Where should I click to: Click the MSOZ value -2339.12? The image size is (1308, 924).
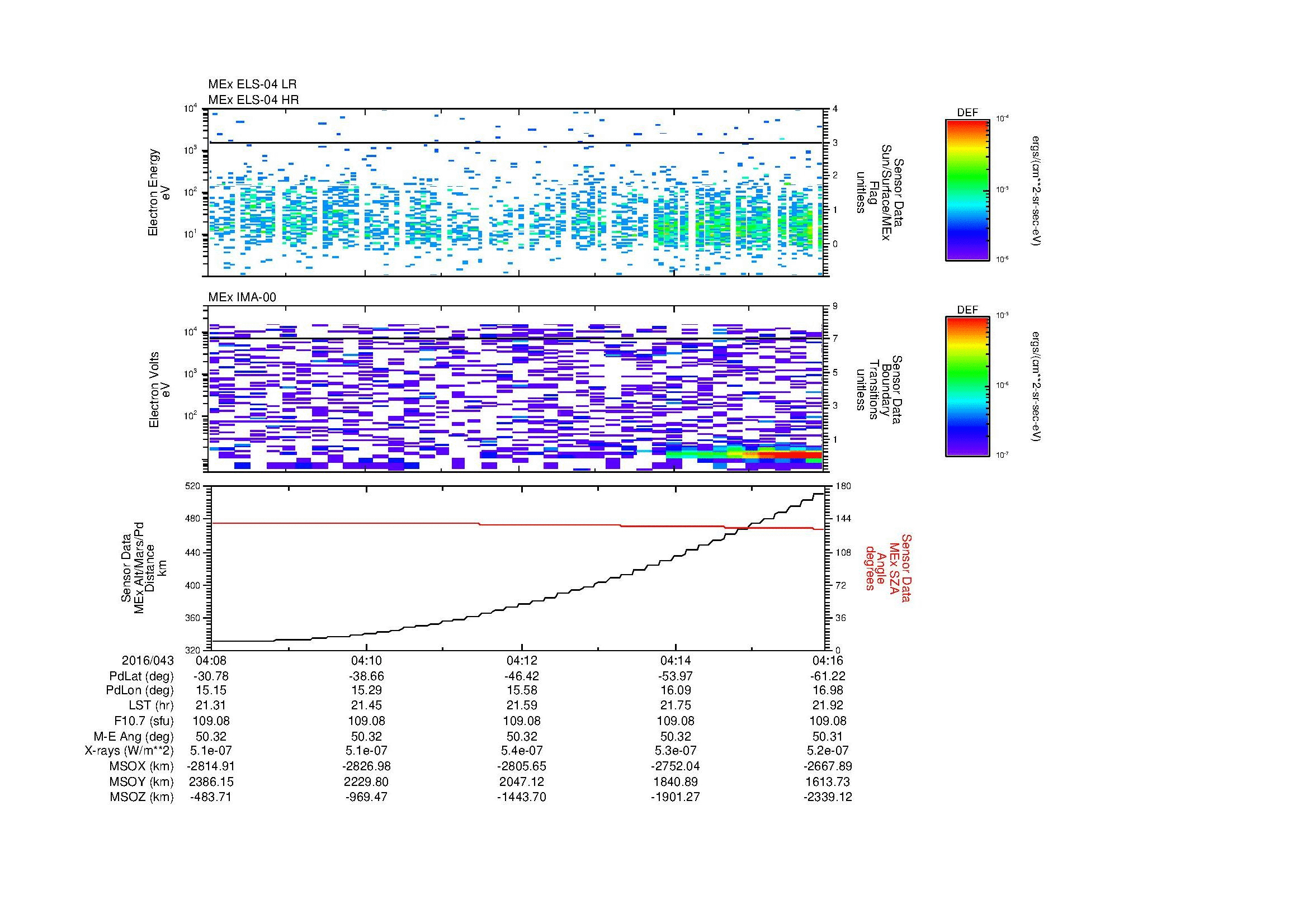[x=827, y=797]
